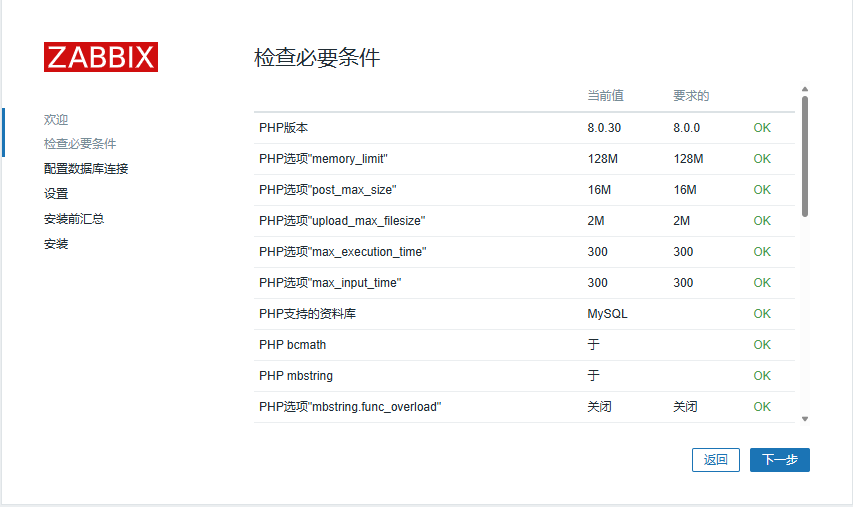Click the requirements list scrollbar thumb
The width and height of the screenshot is (853, 507).
point(804,155)
